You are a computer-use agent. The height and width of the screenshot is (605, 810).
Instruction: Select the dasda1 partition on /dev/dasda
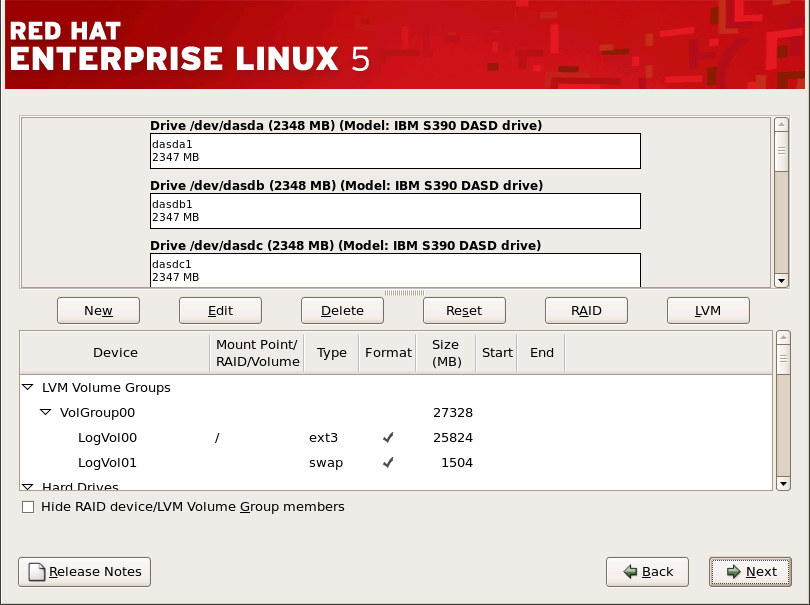[x=394, y=150]
